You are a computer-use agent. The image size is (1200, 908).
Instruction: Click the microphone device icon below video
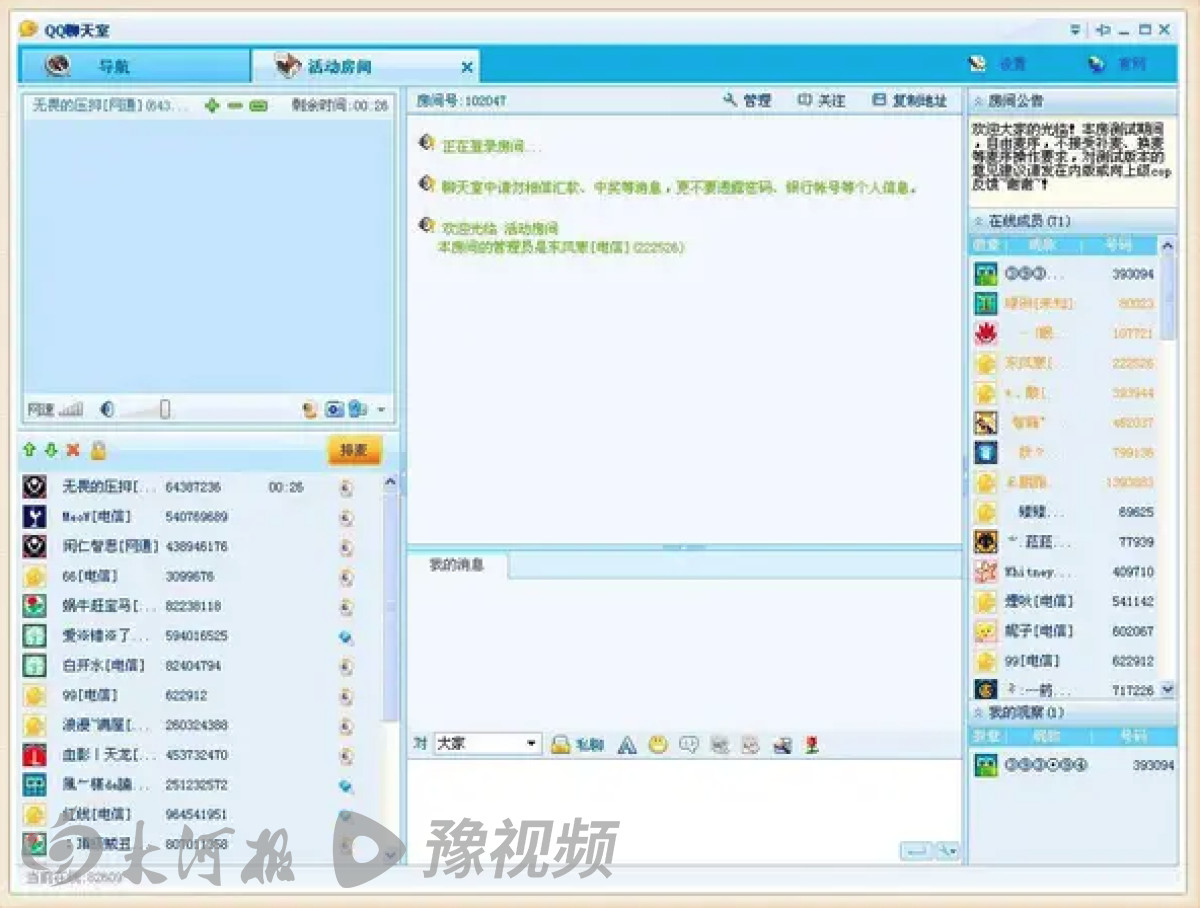[358, 409]
